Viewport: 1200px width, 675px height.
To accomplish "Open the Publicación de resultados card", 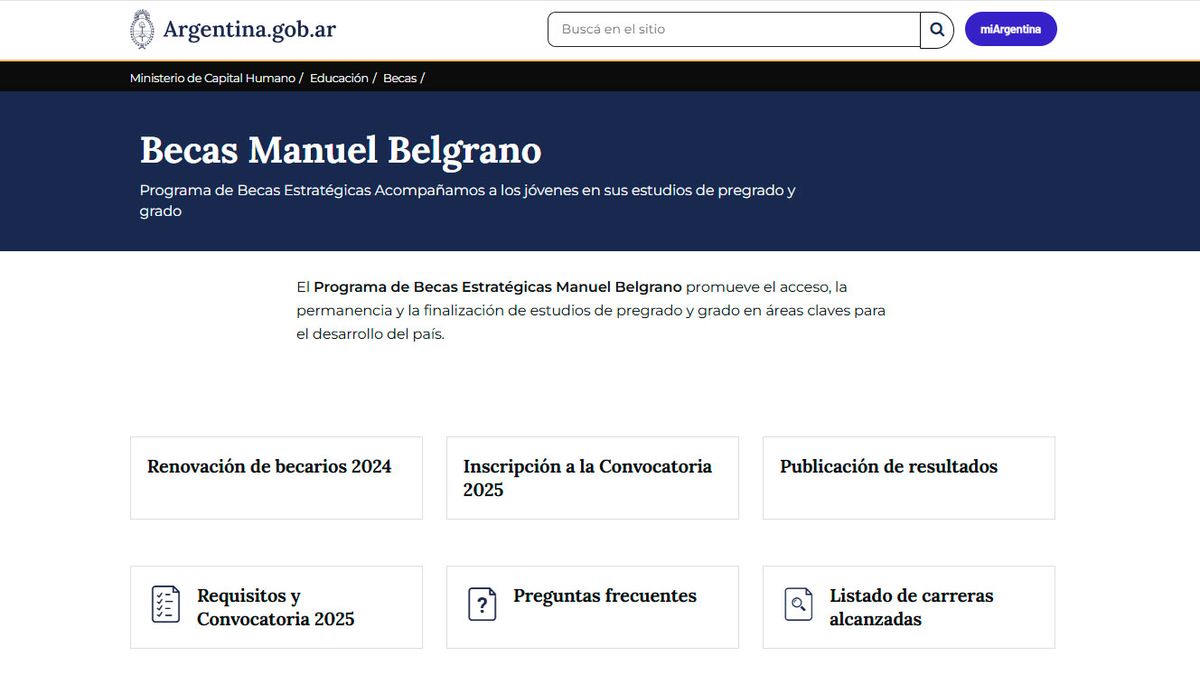I will (908, 477).
